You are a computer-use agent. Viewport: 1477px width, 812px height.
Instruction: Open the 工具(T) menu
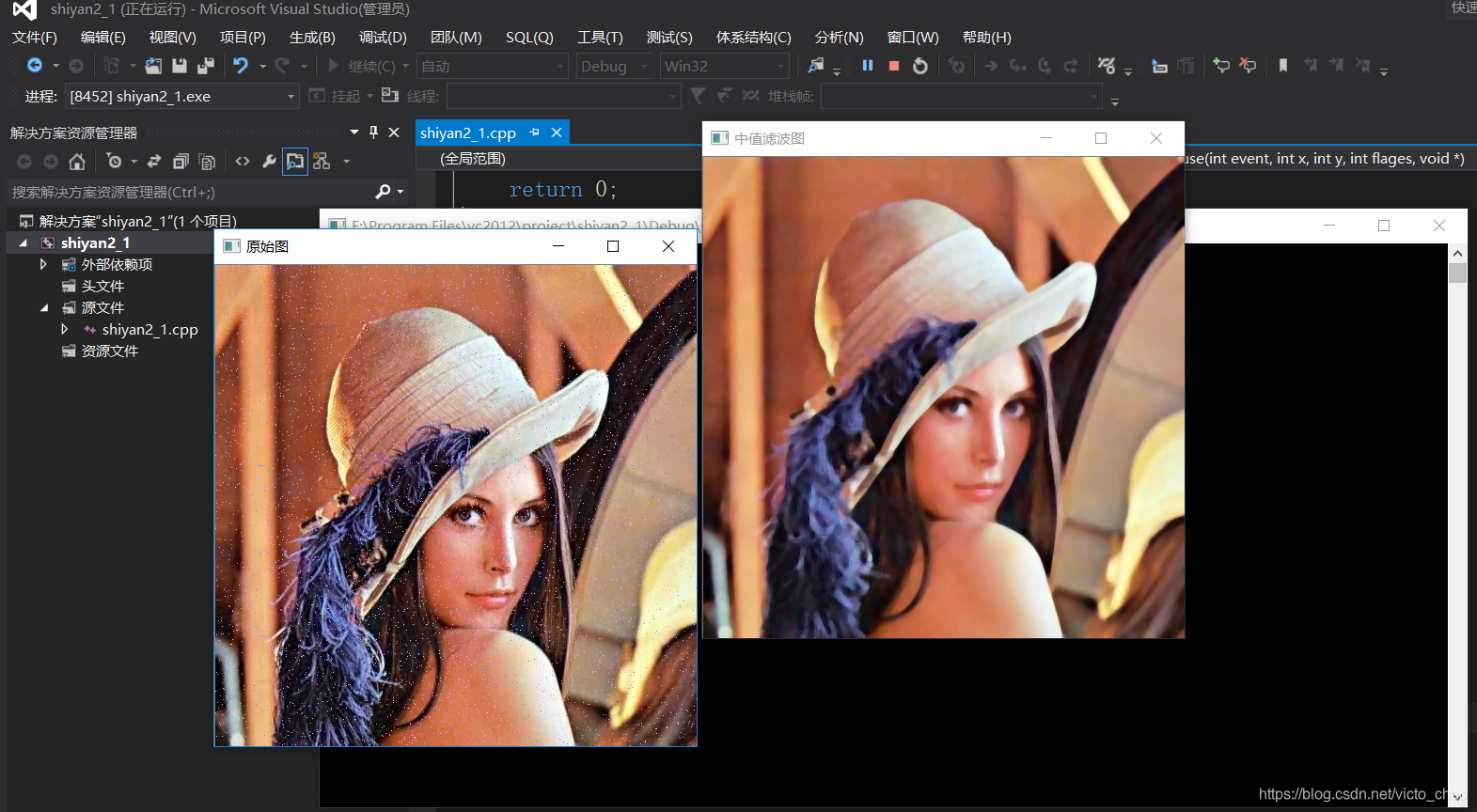tap(600, 38)
